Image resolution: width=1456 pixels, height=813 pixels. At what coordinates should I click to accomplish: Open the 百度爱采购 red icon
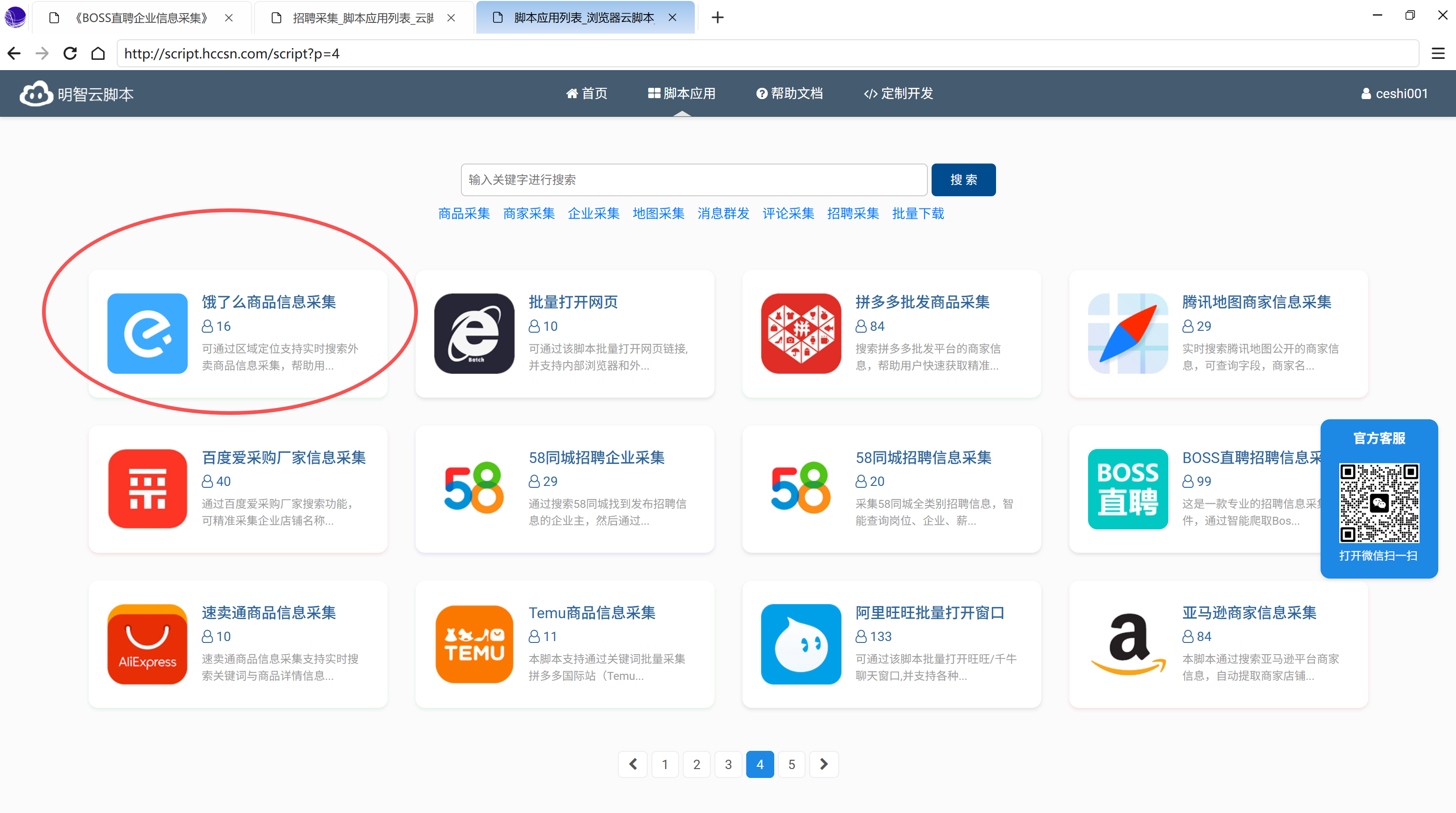tap(148, 488)
